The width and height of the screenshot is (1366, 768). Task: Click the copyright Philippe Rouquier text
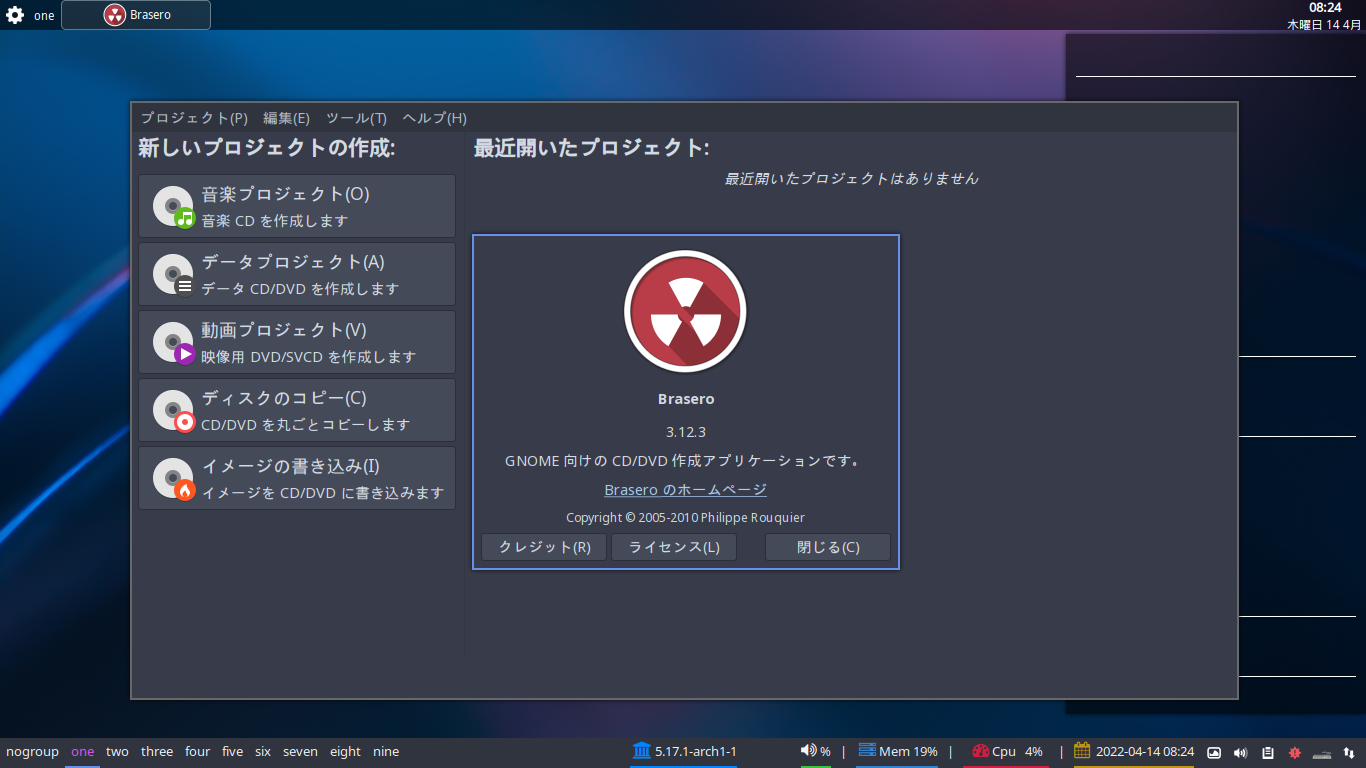pos(686,518)
